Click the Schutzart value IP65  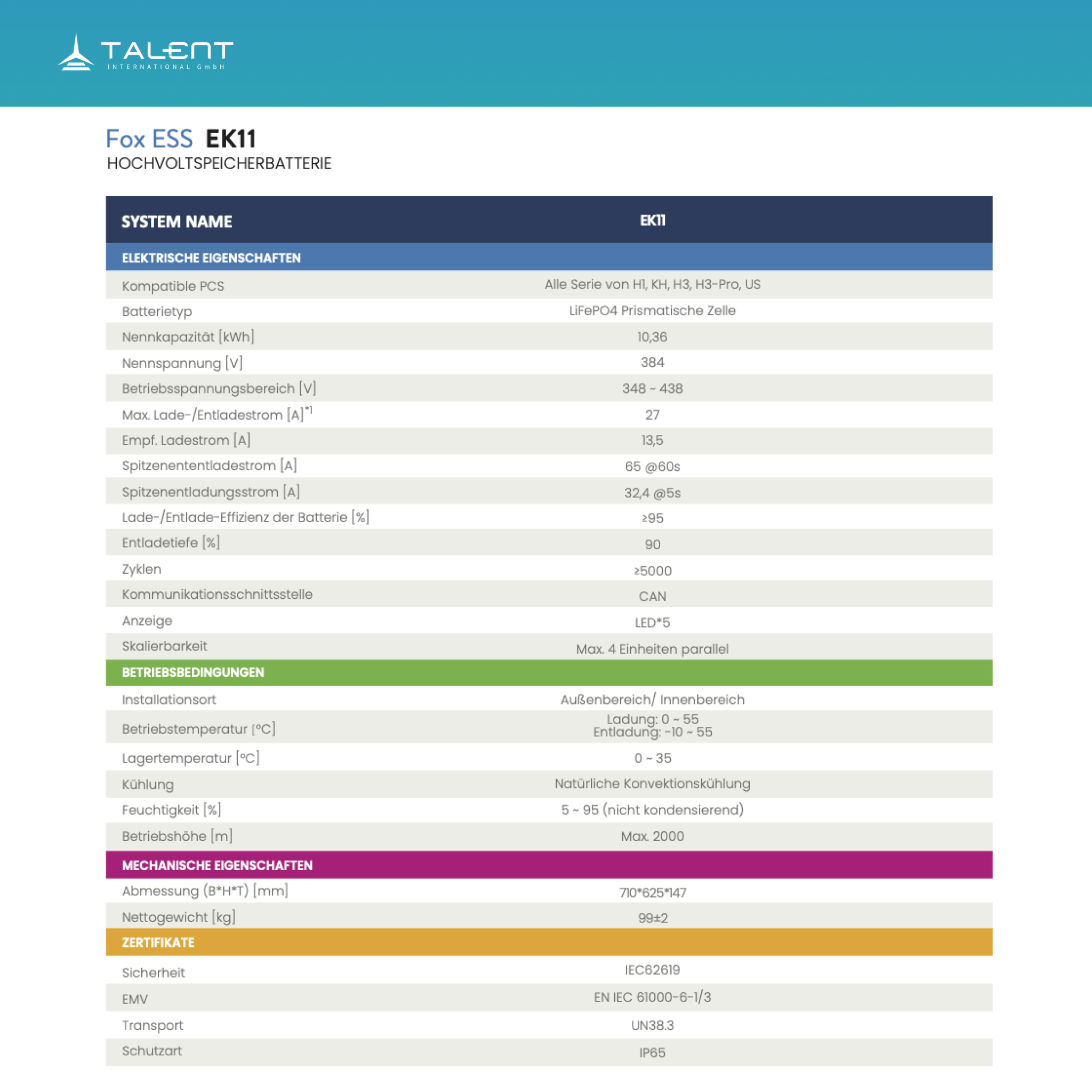click(652, 1053)
